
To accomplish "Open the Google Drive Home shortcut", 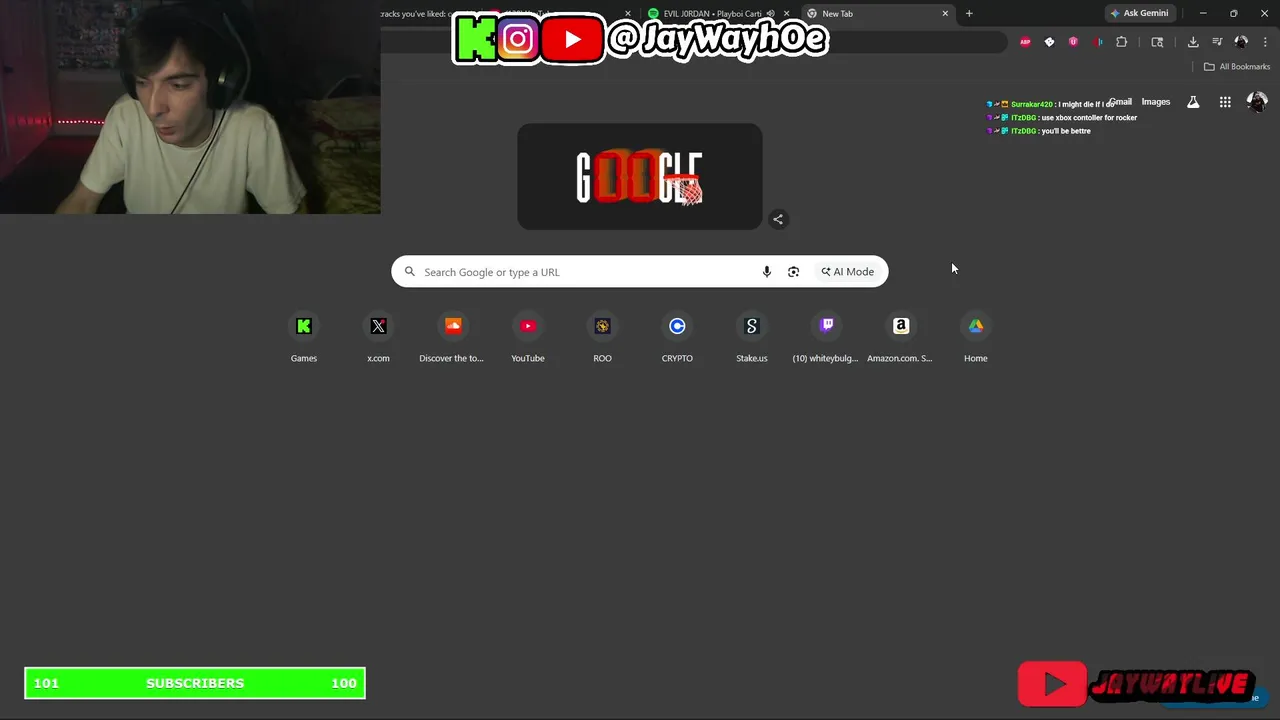I will click(975, 338).
